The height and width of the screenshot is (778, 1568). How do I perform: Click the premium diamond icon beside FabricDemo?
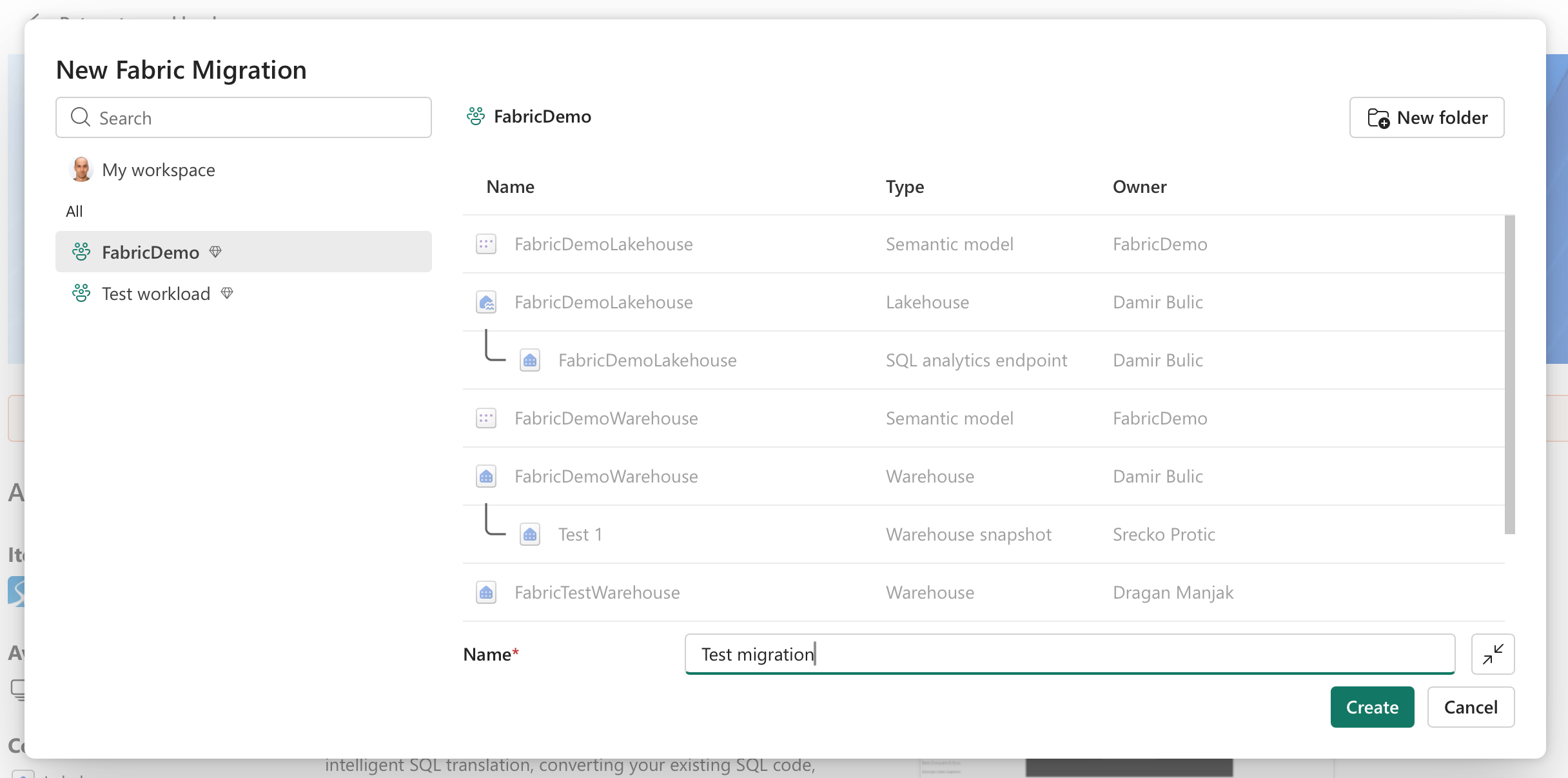click(x=215, y=252)
